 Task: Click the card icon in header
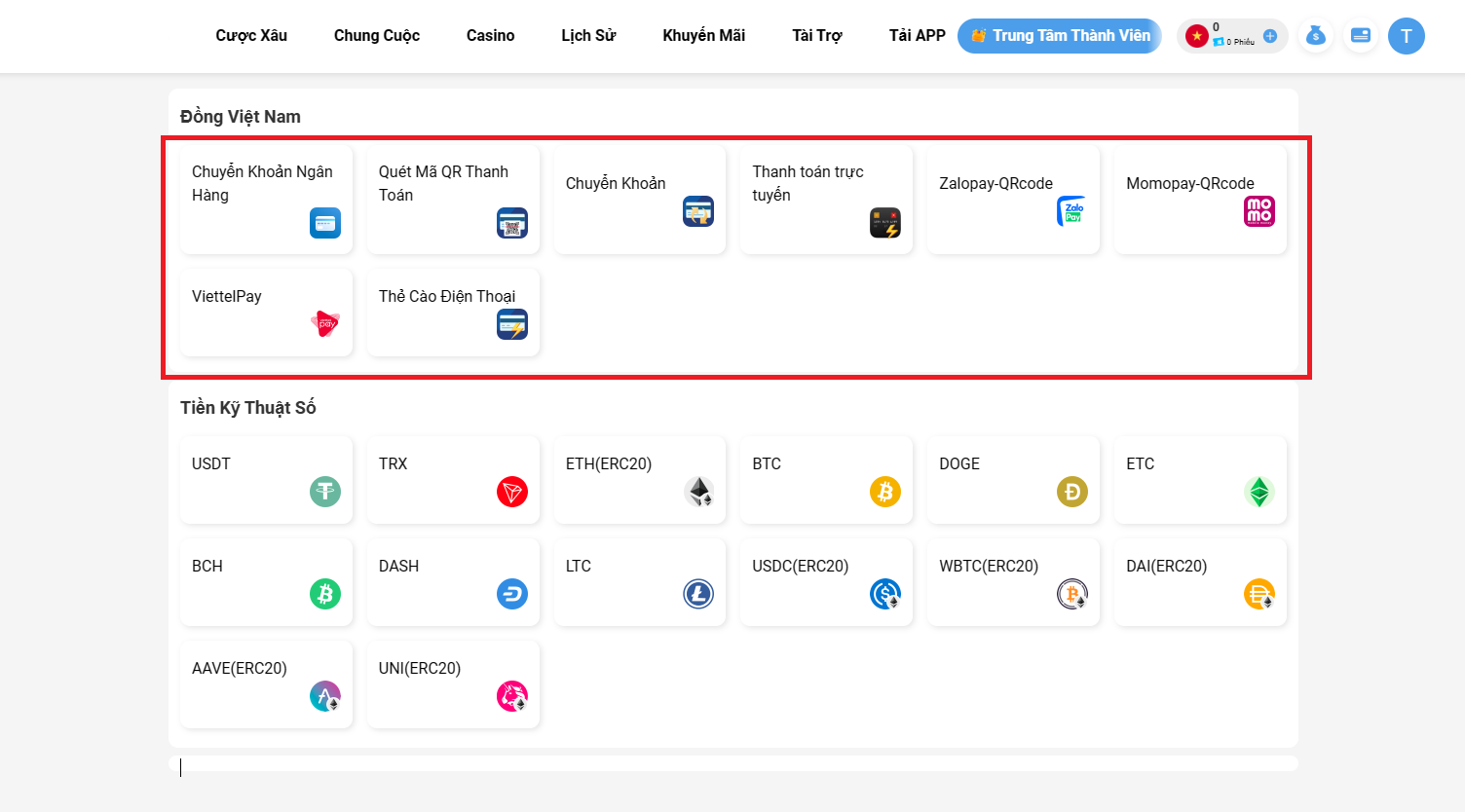coord(1361,36)
